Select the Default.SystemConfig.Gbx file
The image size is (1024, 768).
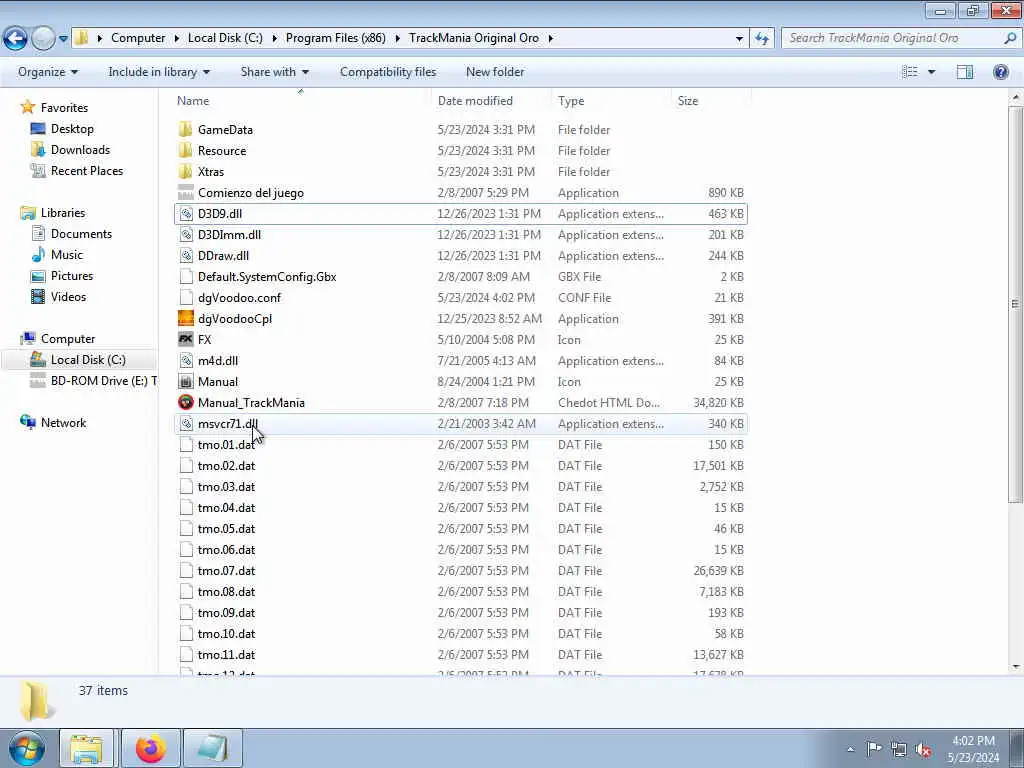[x=460, y=277]
